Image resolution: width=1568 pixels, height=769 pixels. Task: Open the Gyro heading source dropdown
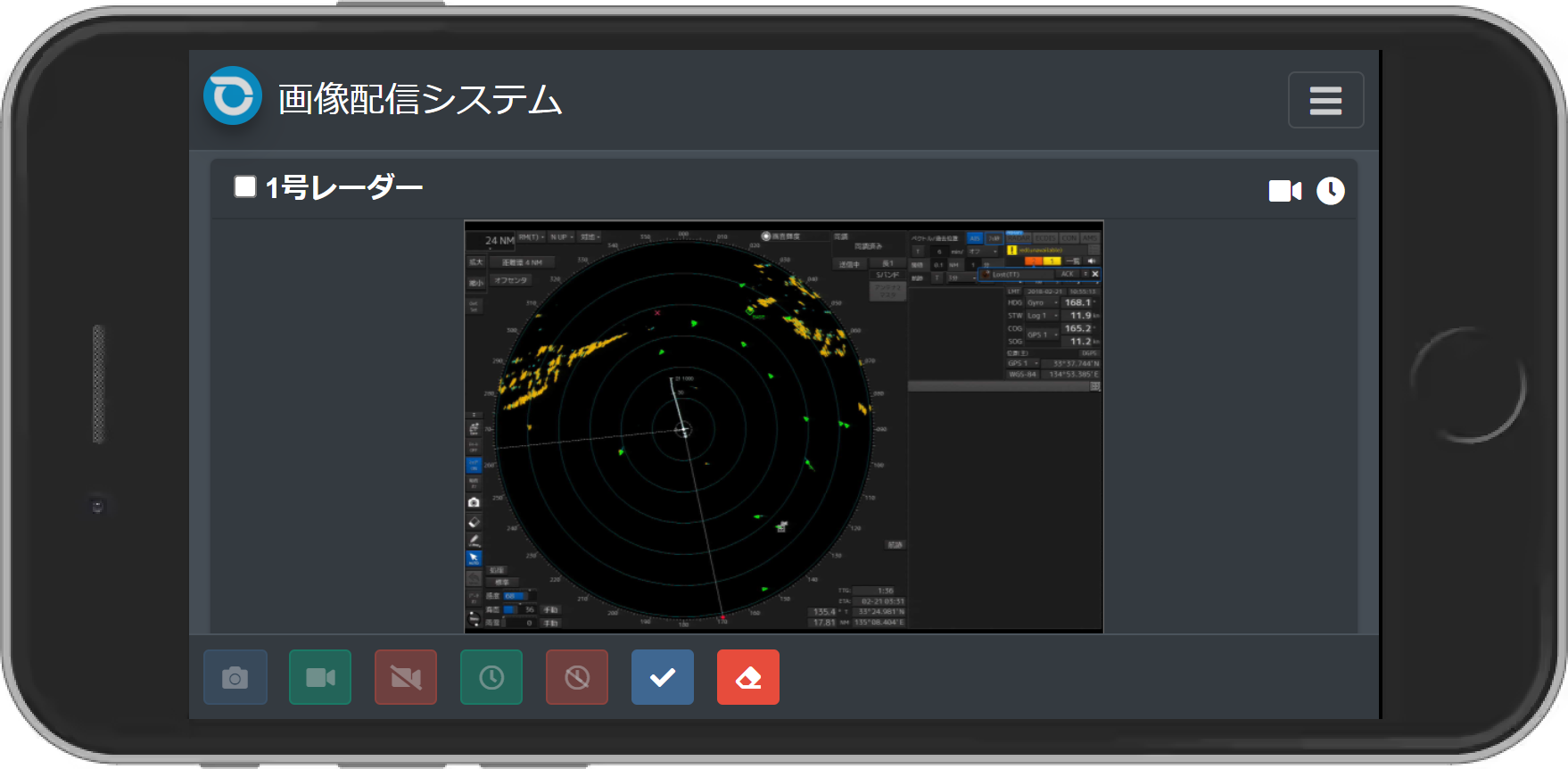tap(1041, 303)
